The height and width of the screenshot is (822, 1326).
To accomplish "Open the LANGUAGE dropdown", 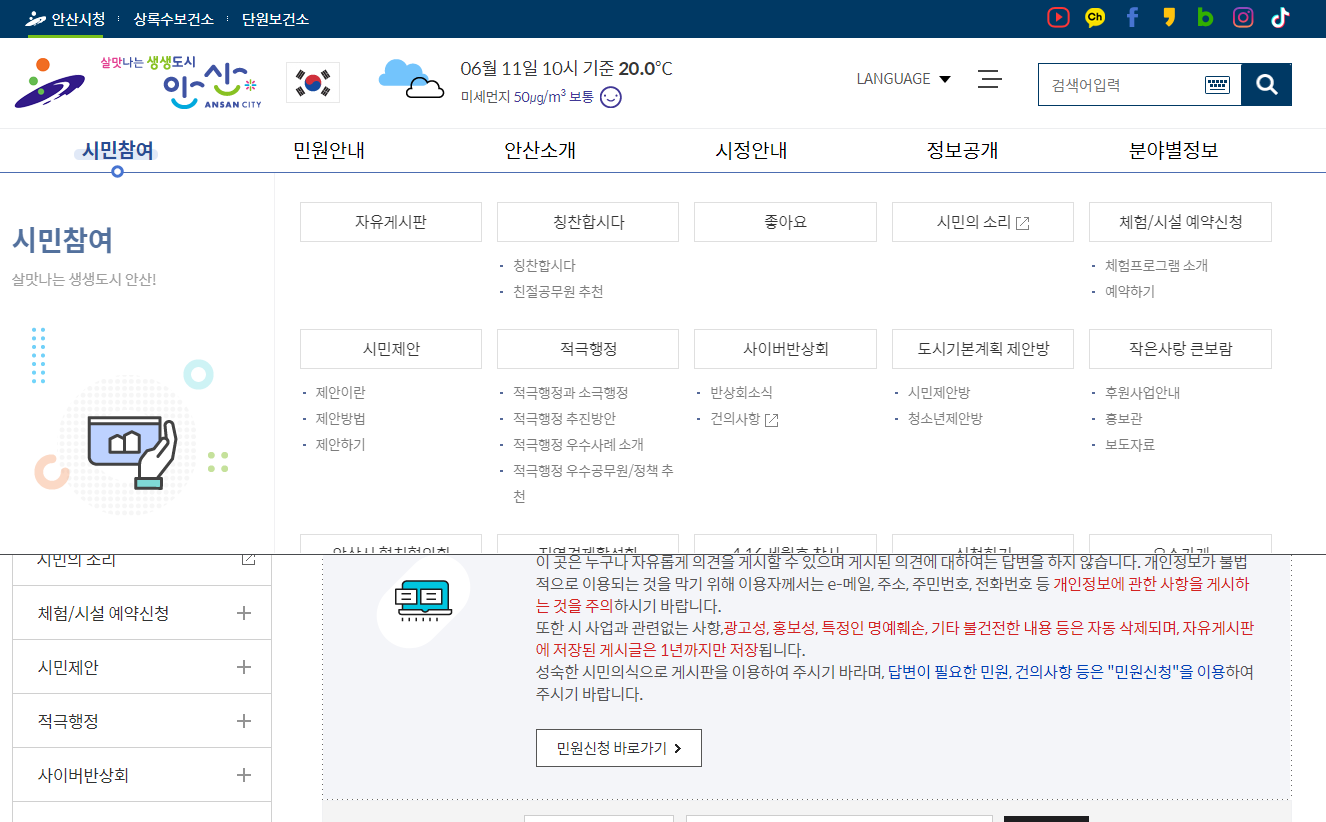I will pos(903,79).
